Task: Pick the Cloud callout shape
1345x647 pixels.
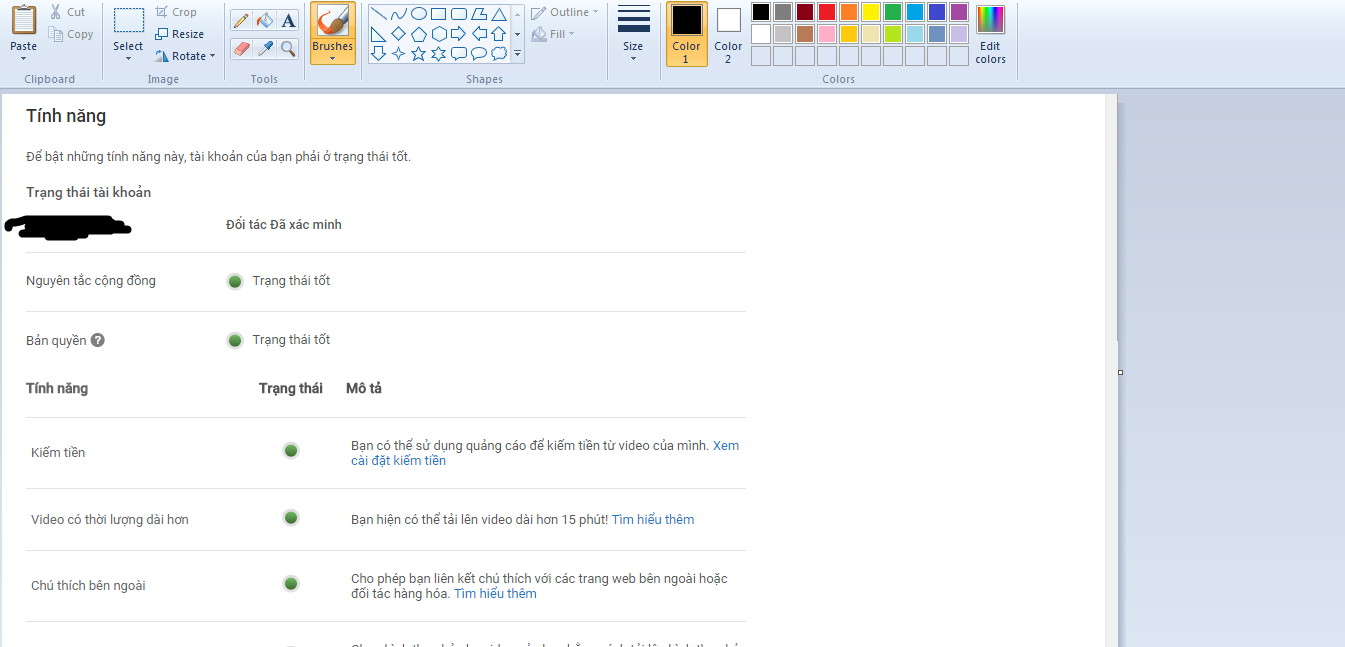Action: (x=499, y=53)
